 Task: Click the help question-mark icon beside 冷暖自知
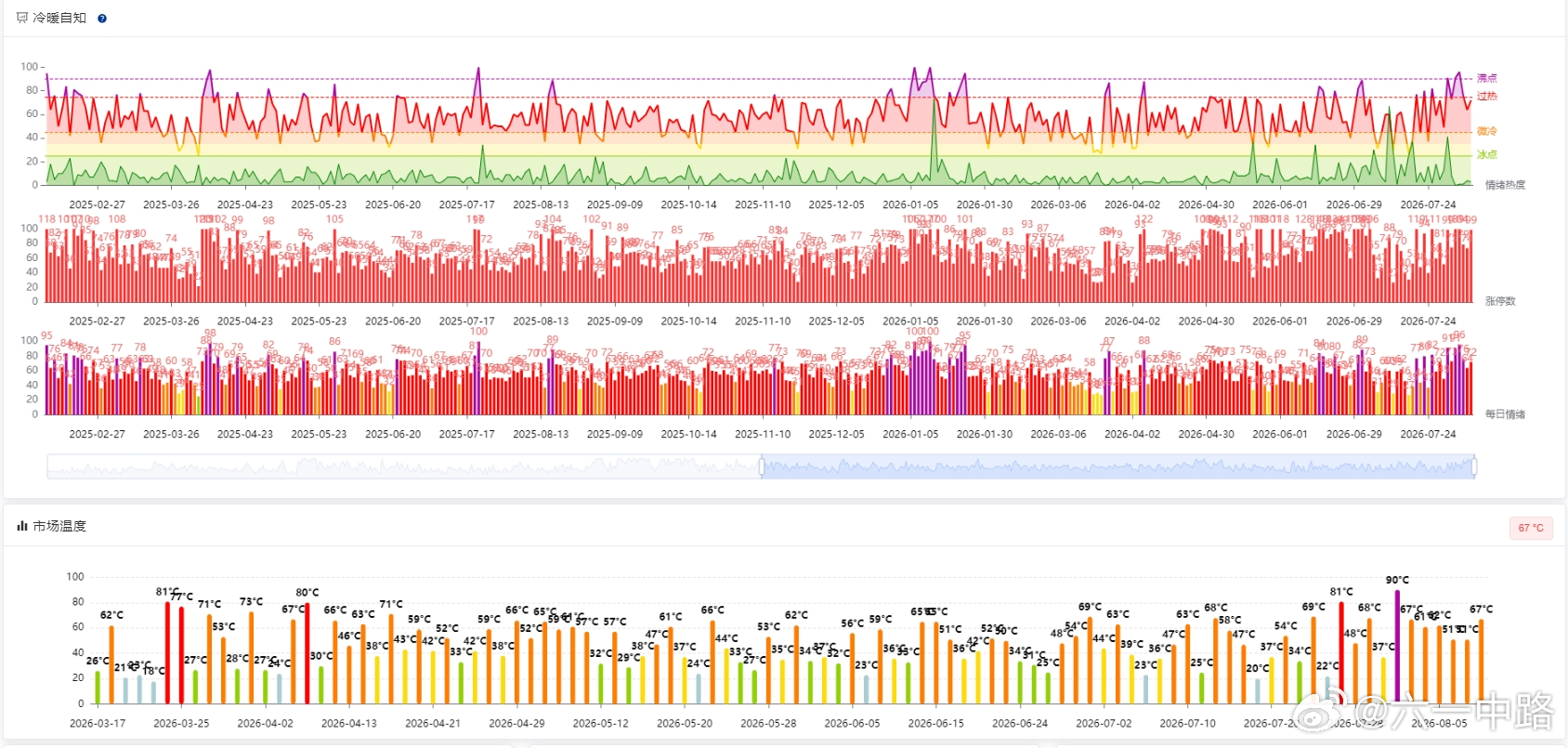[x=102, y=19]
